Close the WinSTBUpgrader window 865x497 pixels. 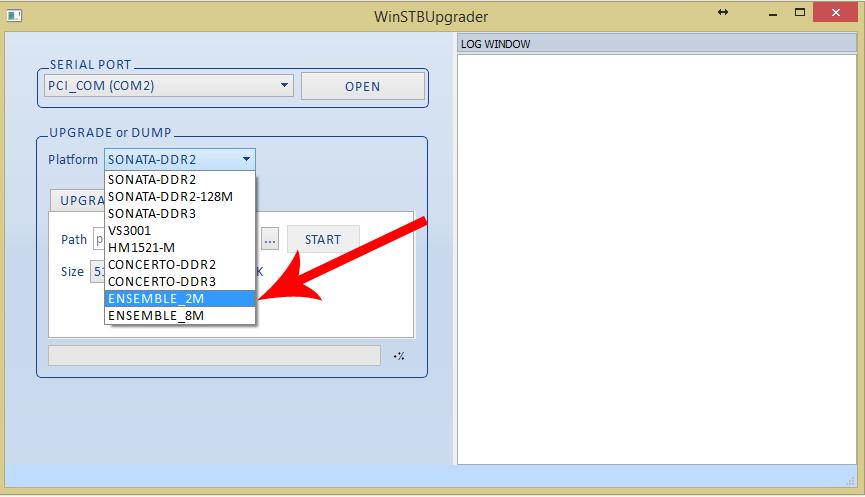[x=836, y=13]
